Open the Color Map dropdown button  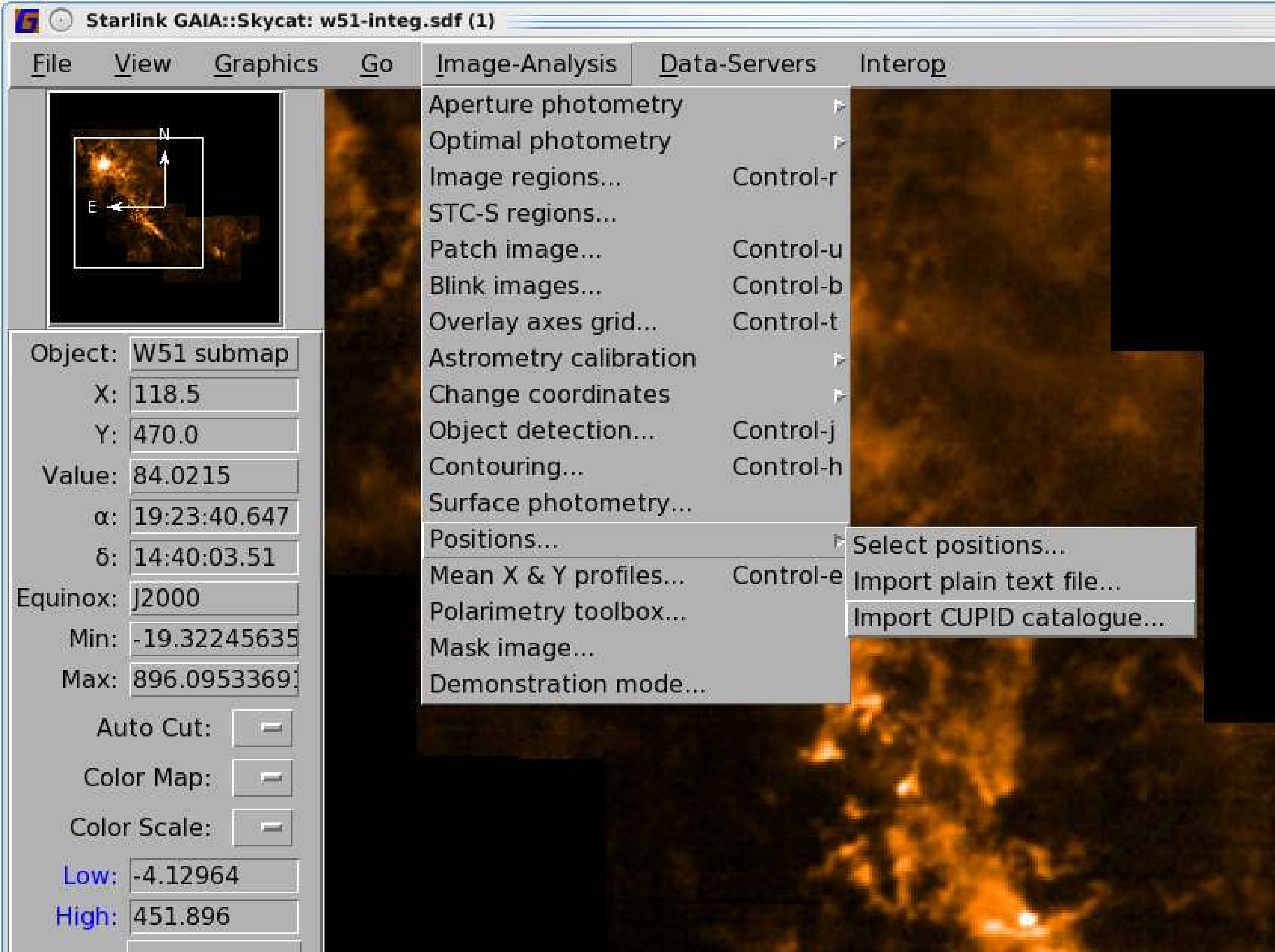pos(262,779)
